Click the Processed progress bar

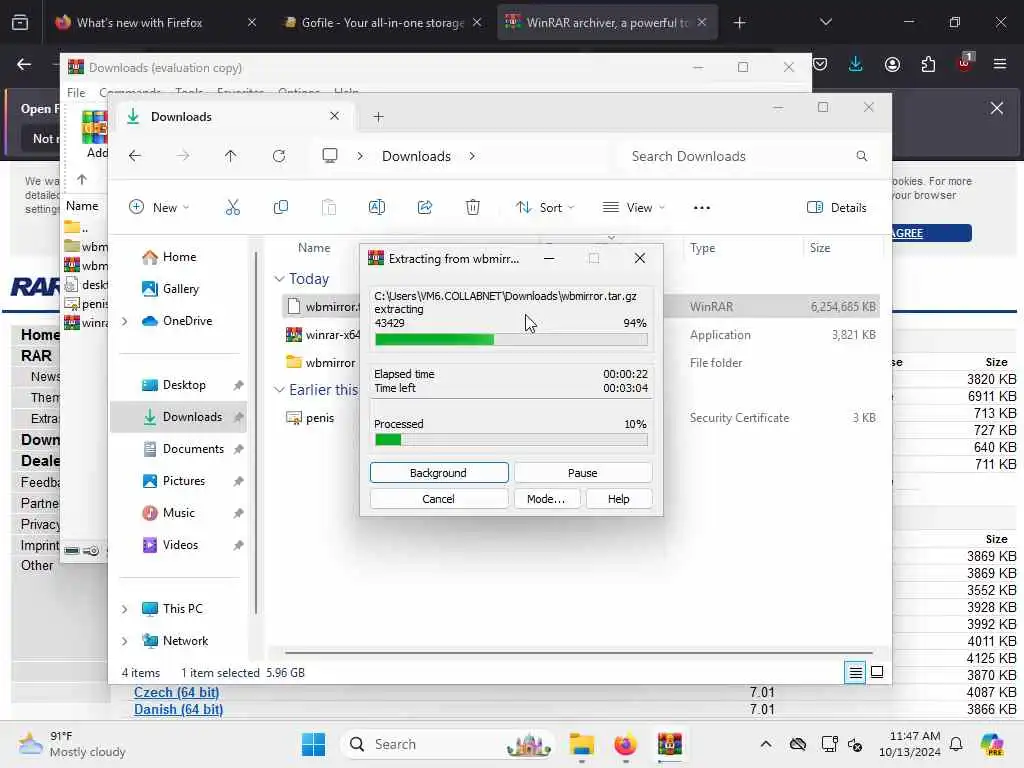coord(511,440)
